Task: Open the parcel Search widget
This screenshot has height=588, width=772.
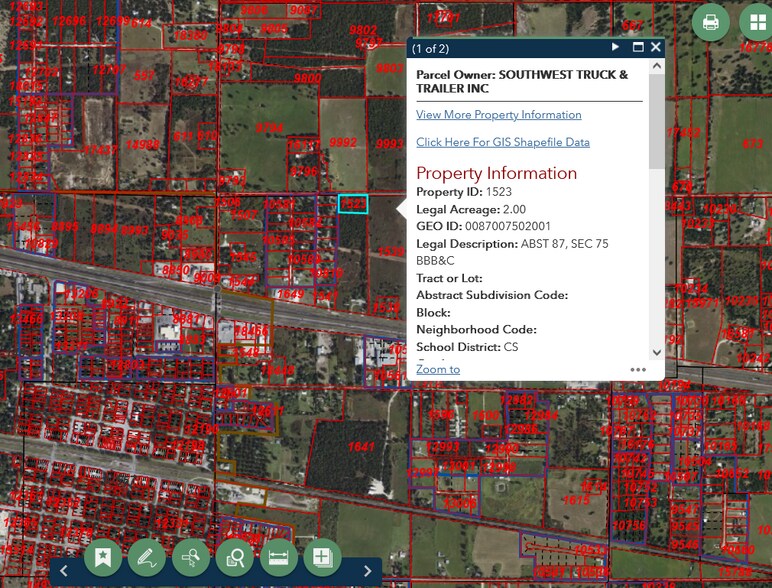Action: (x=235, y=557)
